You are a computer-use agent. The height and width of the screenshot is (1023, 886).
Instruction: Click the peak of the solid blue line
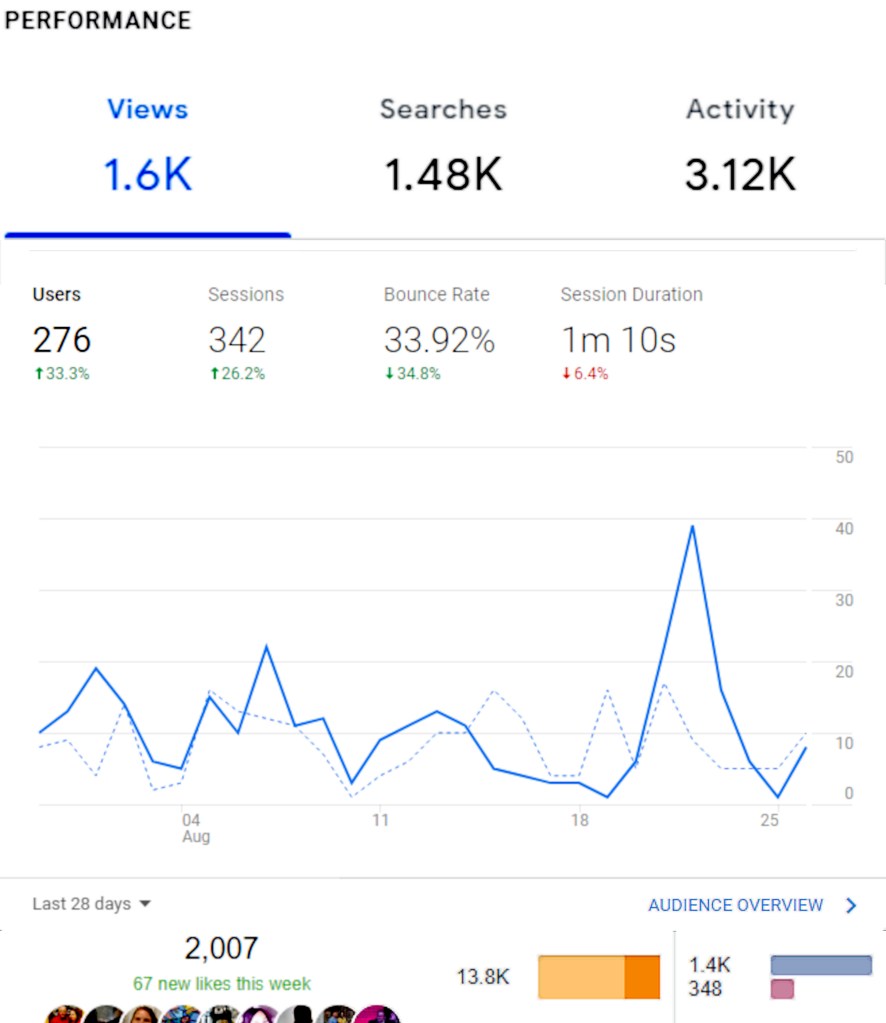pos(691,525)
